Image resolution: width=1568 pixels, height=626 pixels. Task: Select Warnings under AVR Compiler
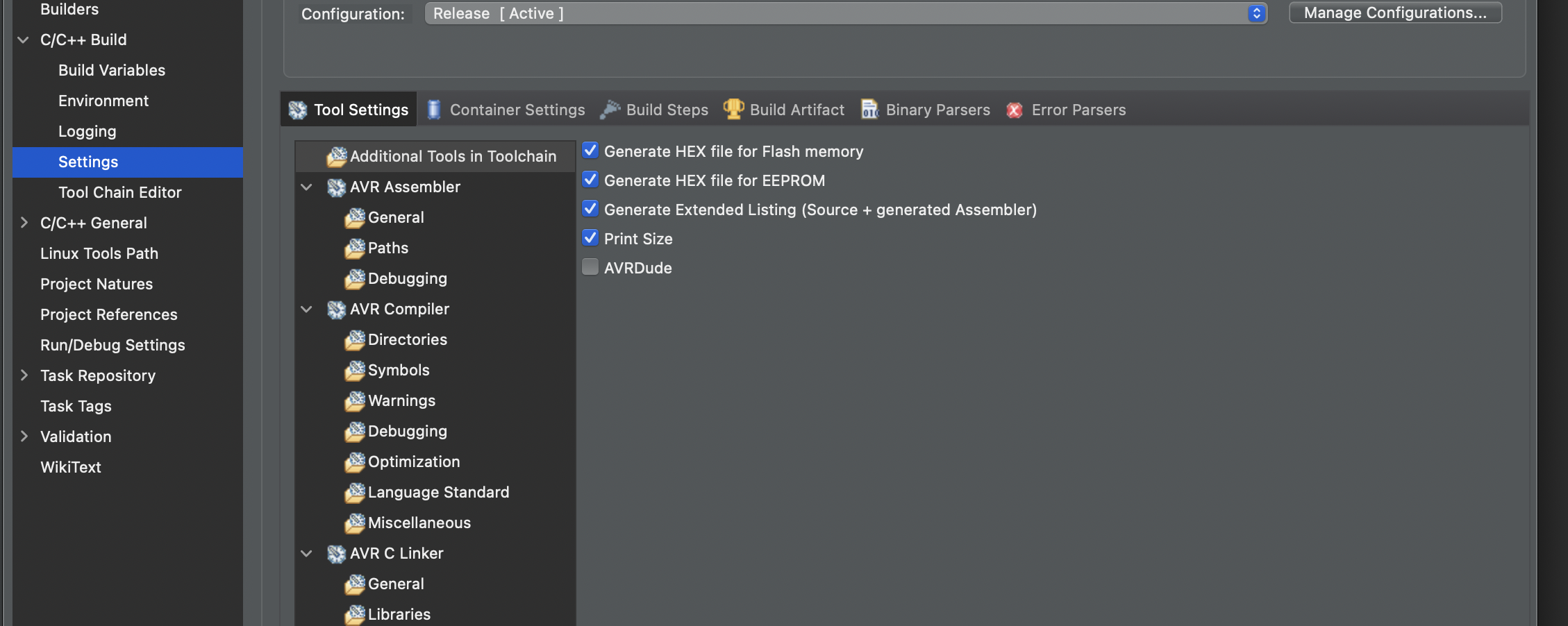click(x=401, y=400)
